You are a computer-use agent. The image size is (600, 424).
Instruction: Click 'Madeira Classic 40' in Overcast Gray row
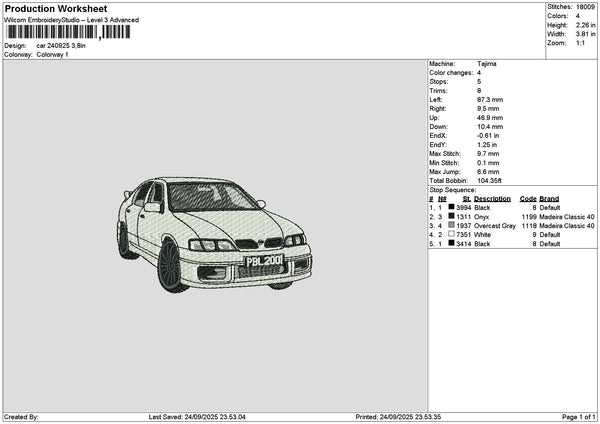point(567,226)
